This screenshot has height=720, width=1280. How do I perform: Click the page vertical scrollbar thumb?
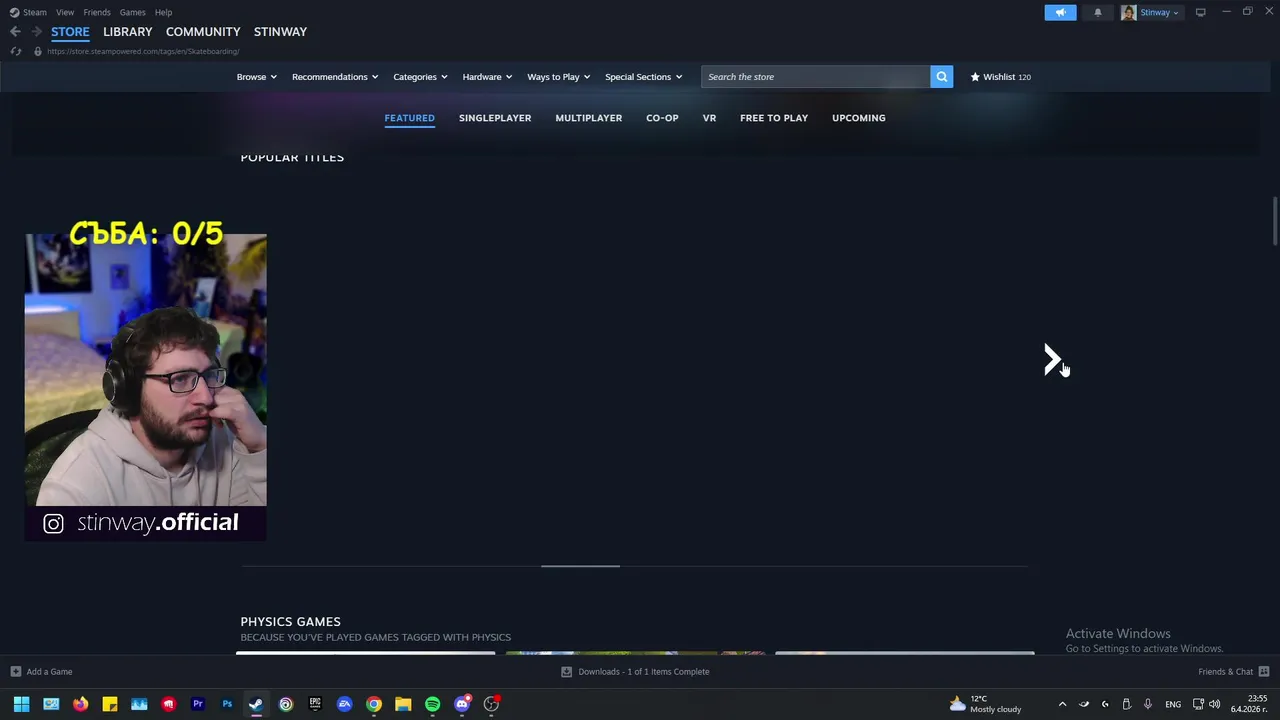(1274, 221)
